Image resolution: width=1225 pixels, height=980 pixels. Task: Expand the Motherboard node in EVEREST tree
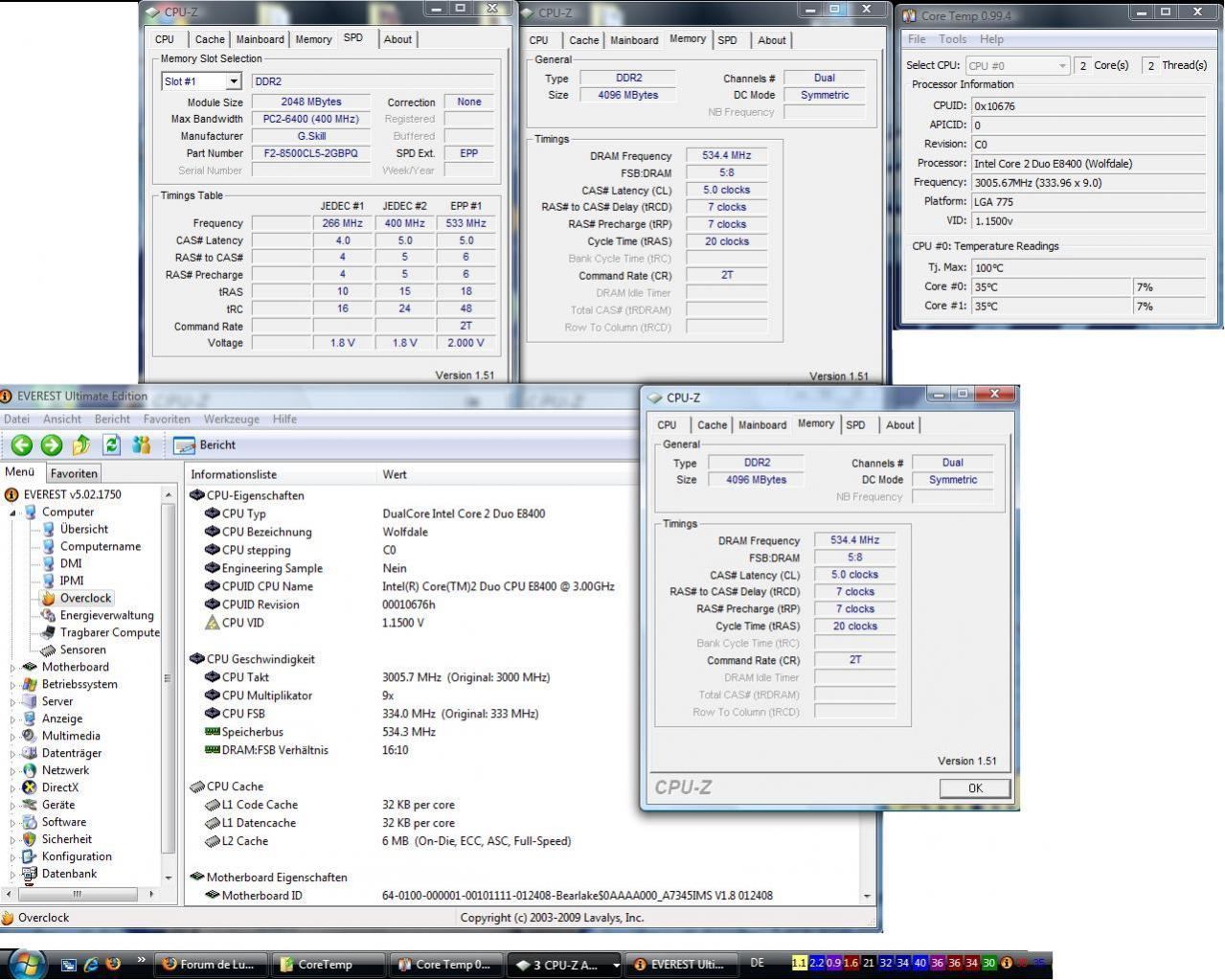[13, 668]
